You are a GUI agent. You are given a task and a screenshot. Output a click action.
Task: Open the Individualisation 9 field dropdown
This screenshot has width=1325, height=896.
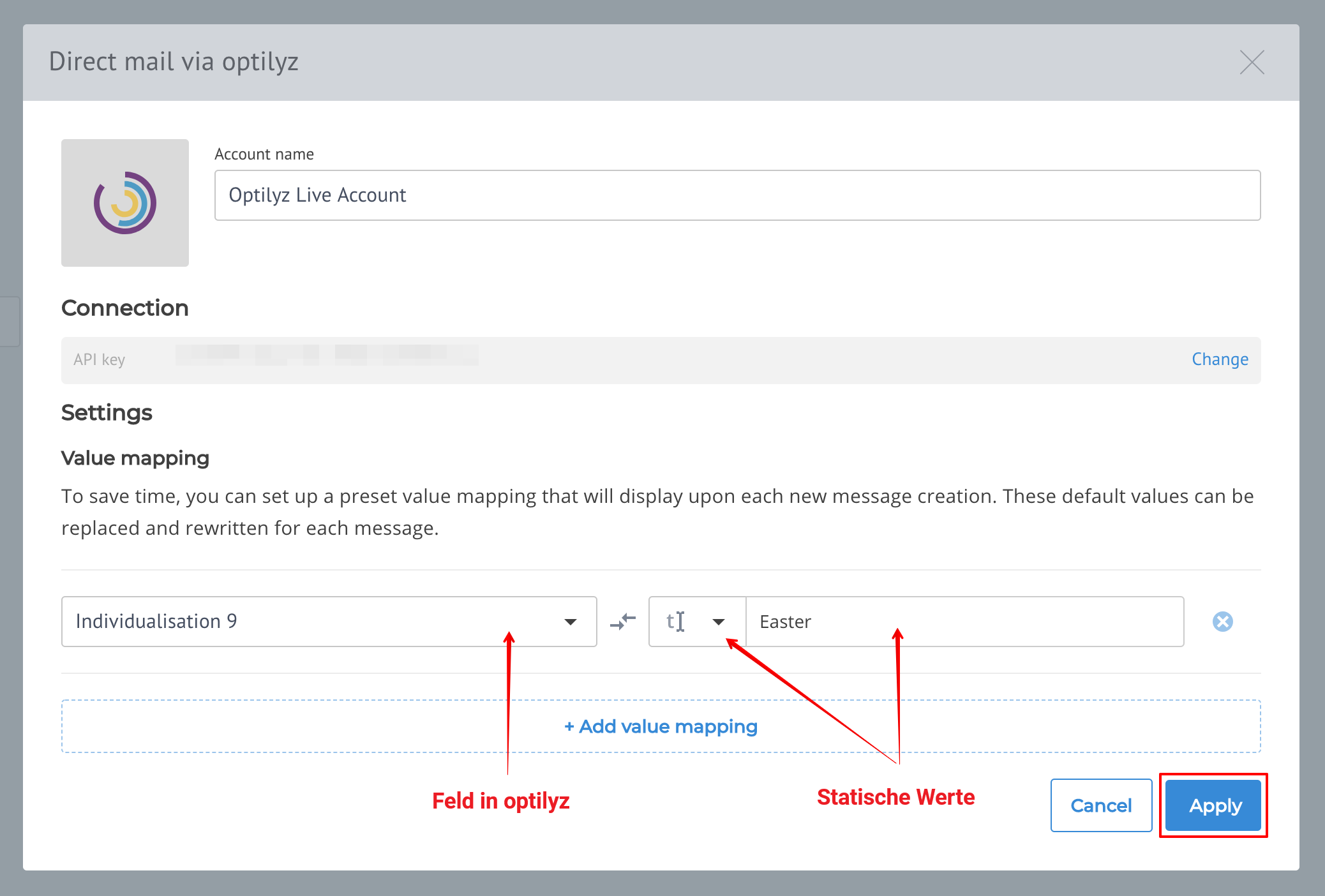(313, 622)
